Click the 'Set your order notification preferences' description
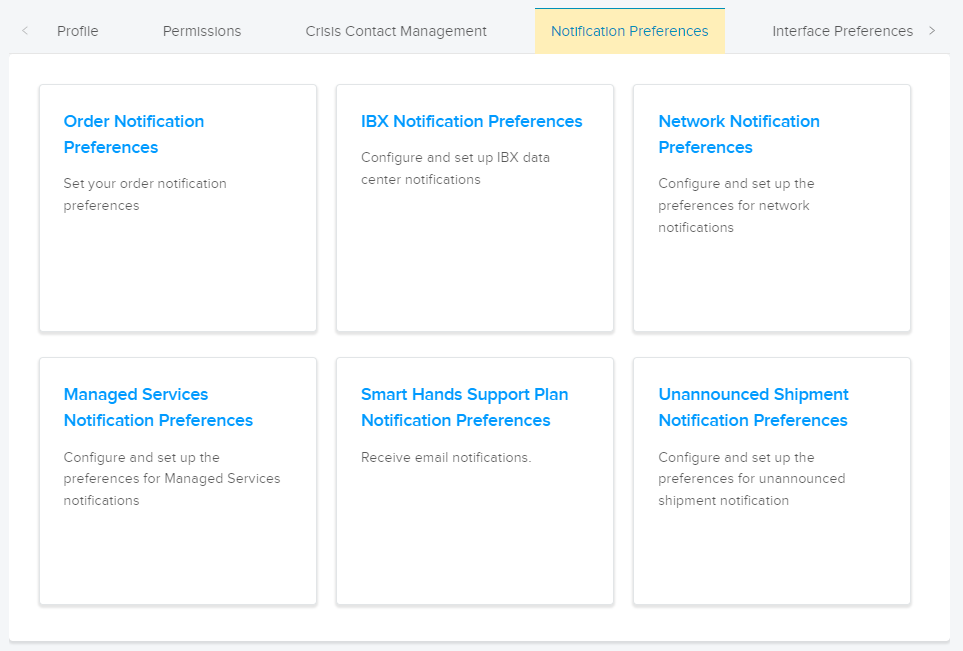Viewport: 963px width, 651px height. click(145, 195)
